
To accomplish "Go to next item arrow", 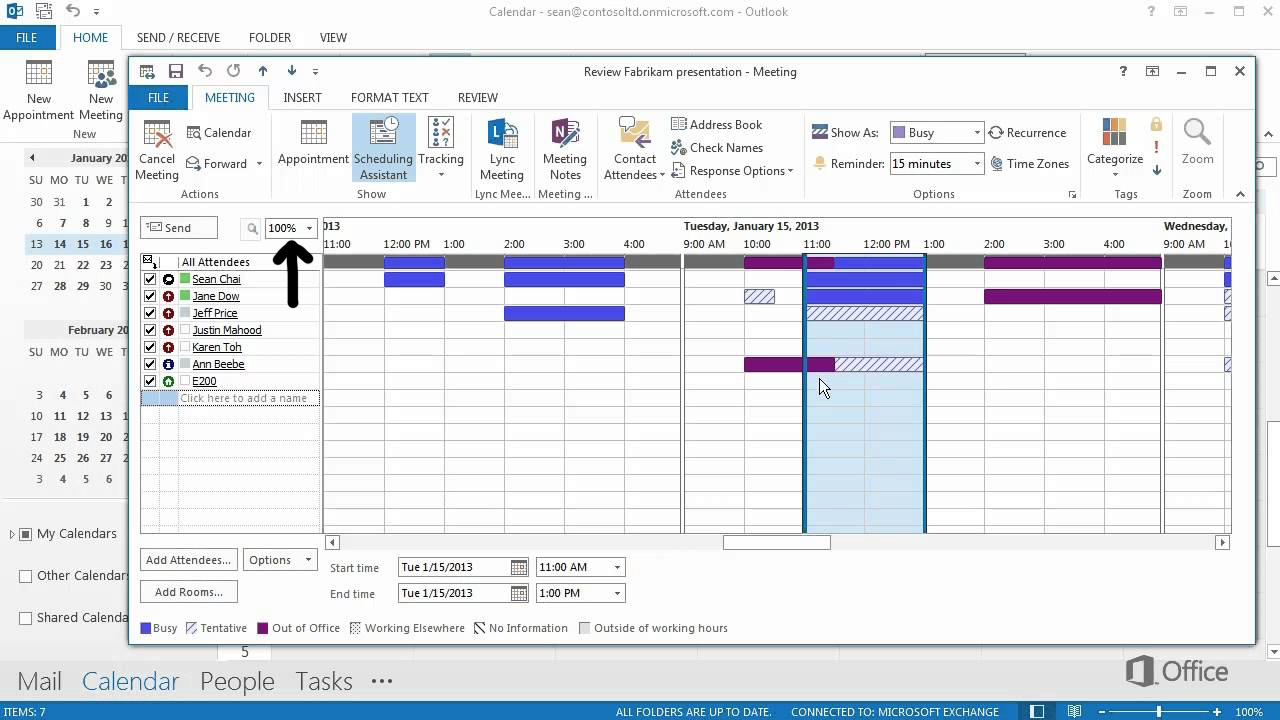I will pyautogui.click(x=292, y=71).
